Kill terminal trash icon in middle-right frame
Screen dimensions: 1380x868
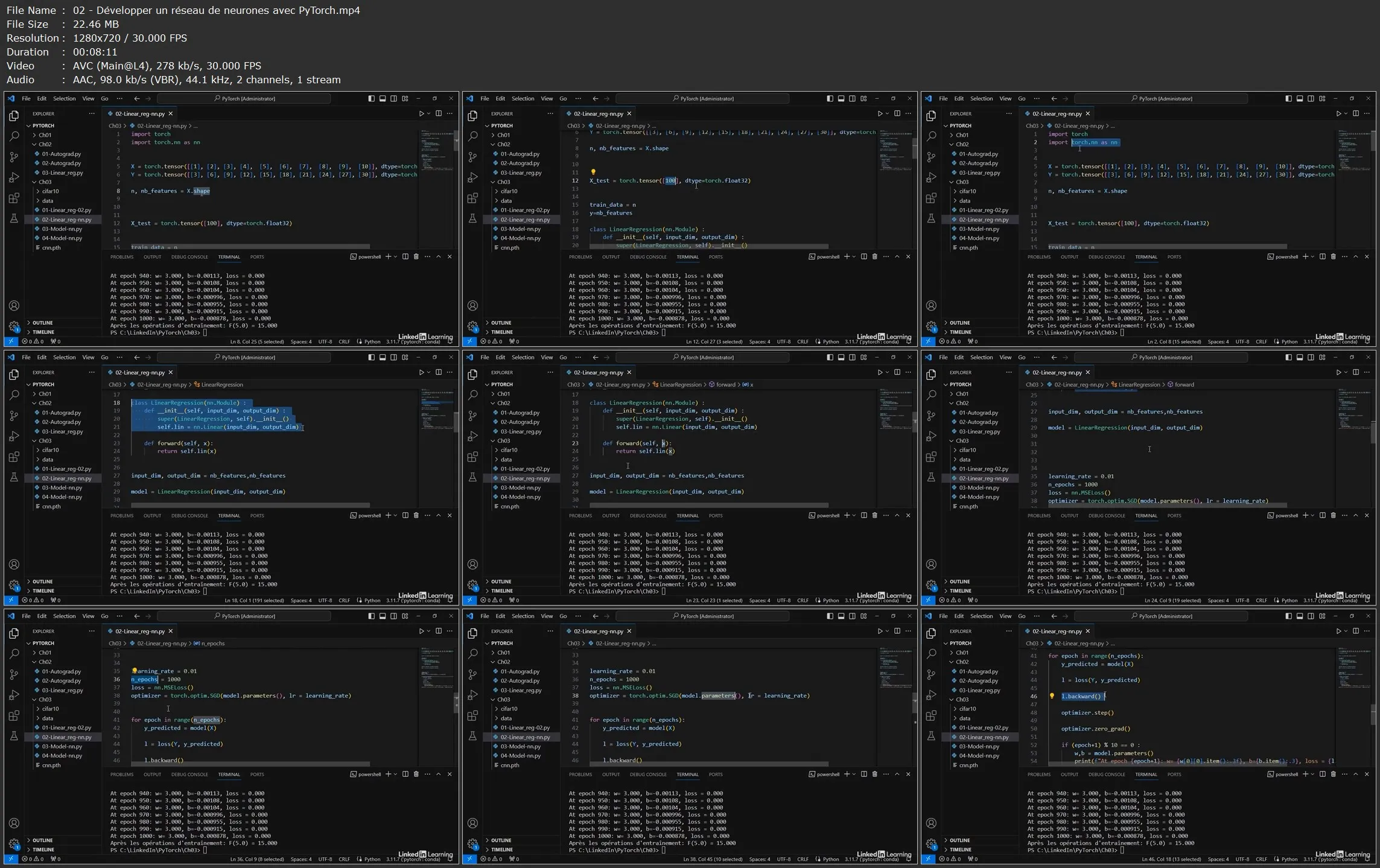pyautogui.click(x=1333, y=515)
